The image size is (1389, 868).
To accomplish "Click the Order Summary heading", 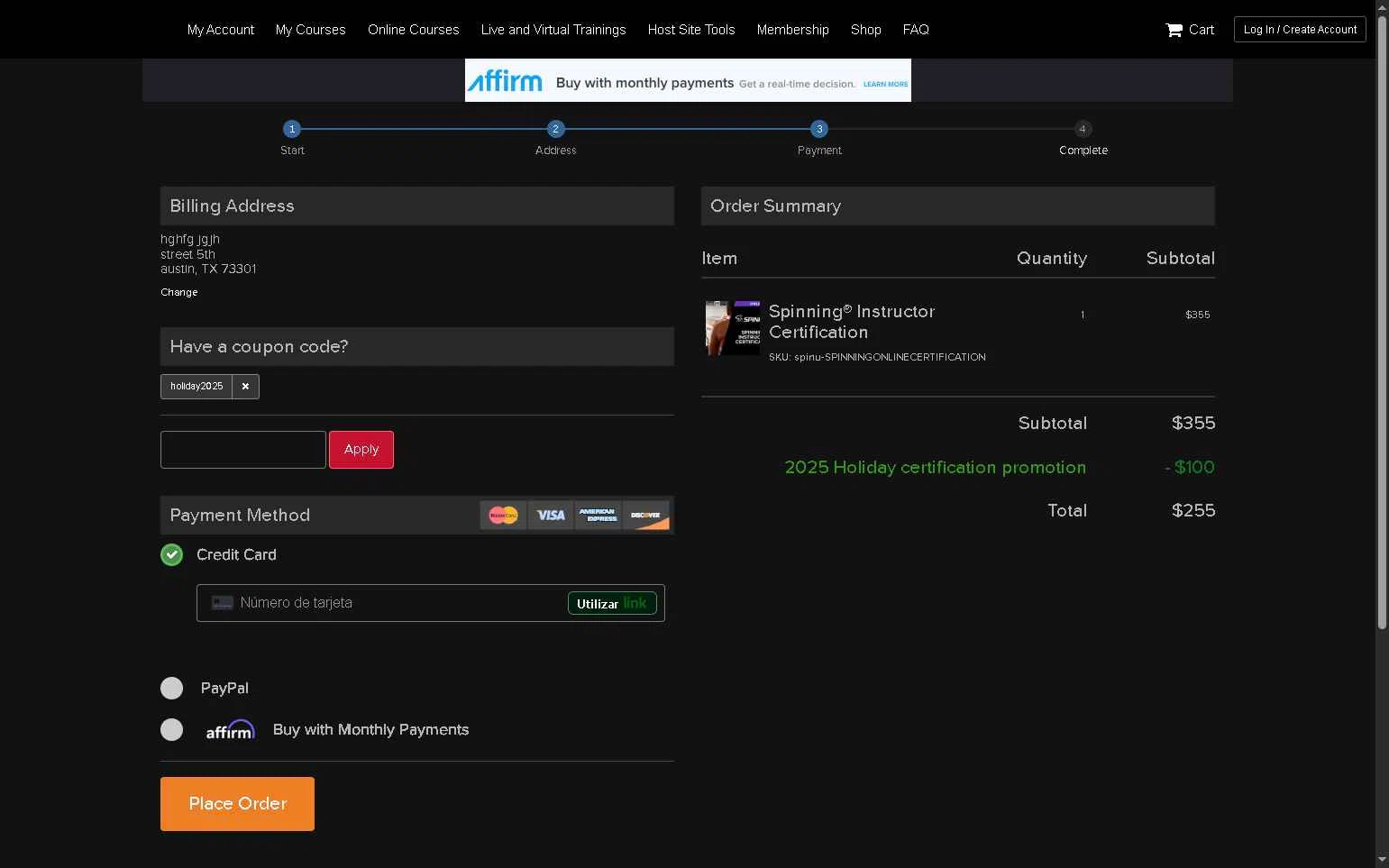I will tap(775, 206).
